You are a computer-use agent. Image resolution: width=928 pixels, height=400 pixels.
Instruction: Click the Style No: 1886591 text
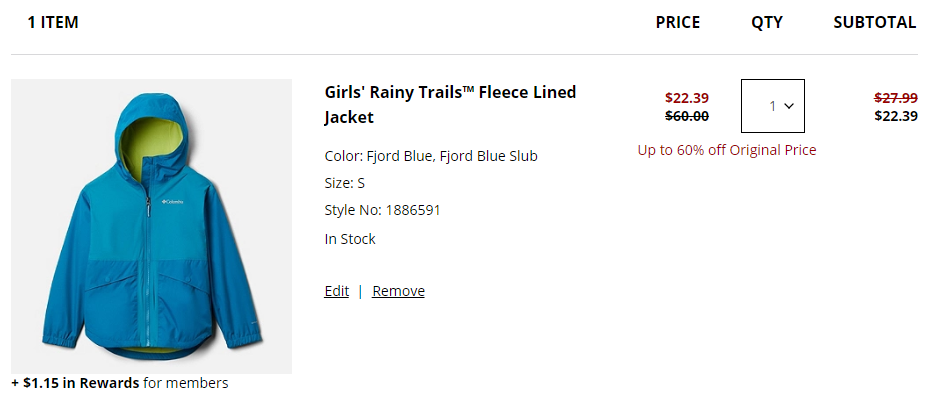click(382, 210)
